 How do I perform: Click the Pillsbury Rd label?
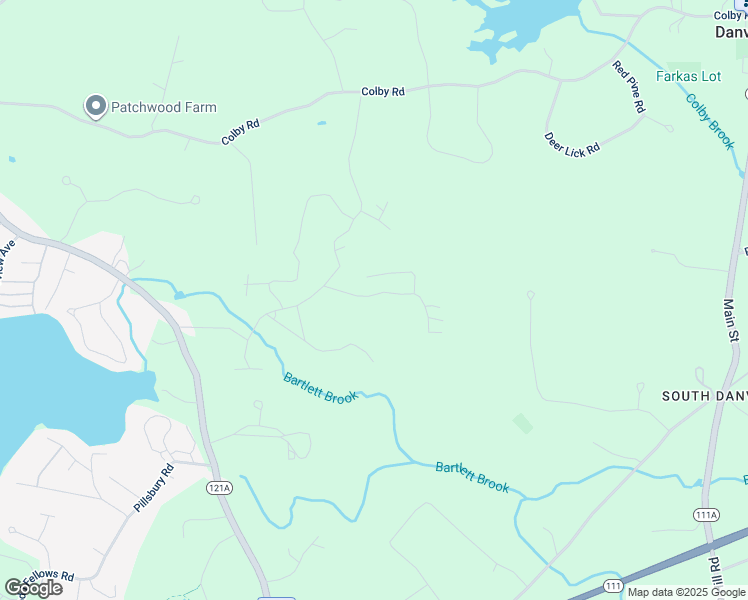(x=154, y=487)
